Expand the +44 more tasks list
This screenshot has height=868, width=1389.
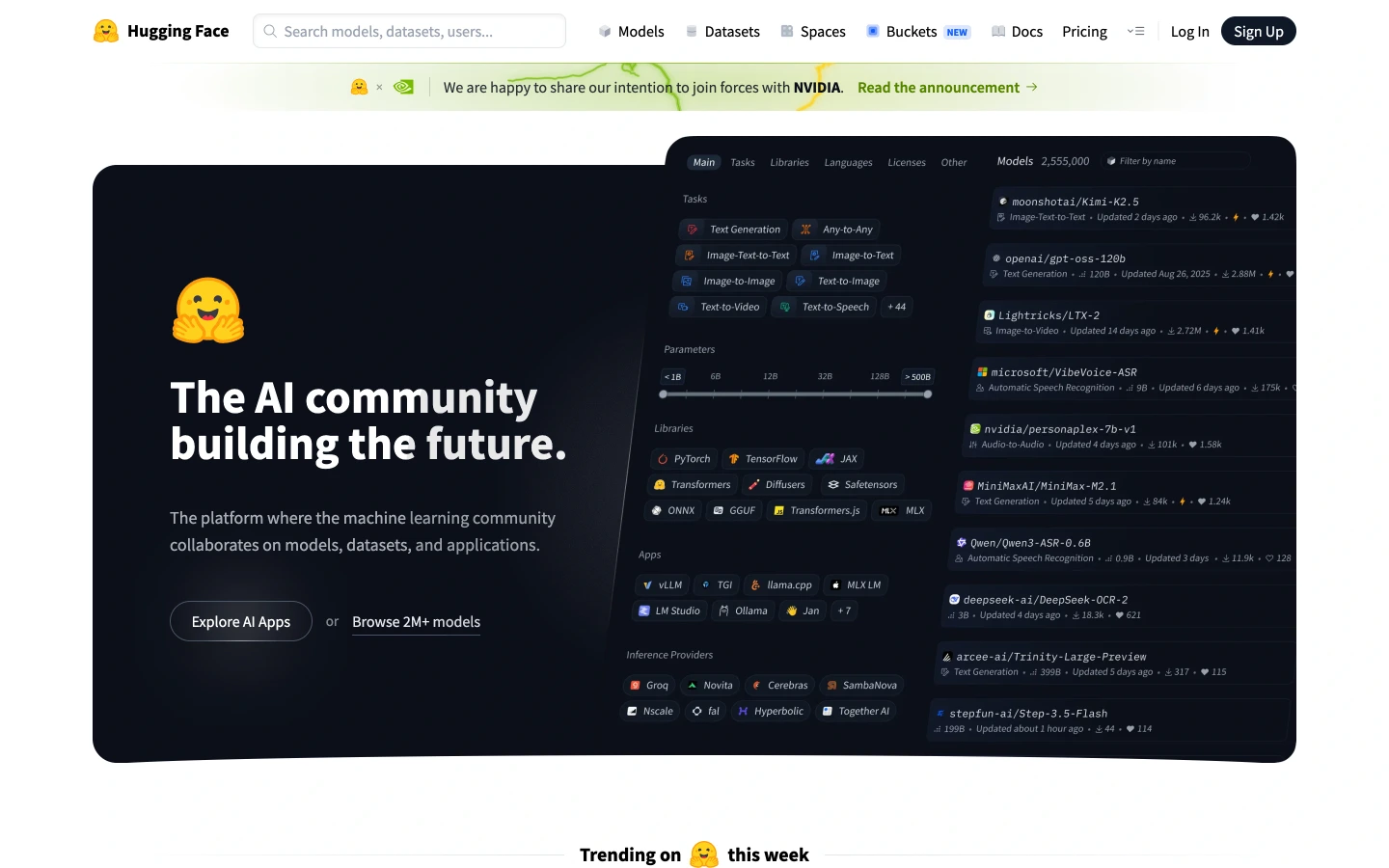click(x=897, y=307)
